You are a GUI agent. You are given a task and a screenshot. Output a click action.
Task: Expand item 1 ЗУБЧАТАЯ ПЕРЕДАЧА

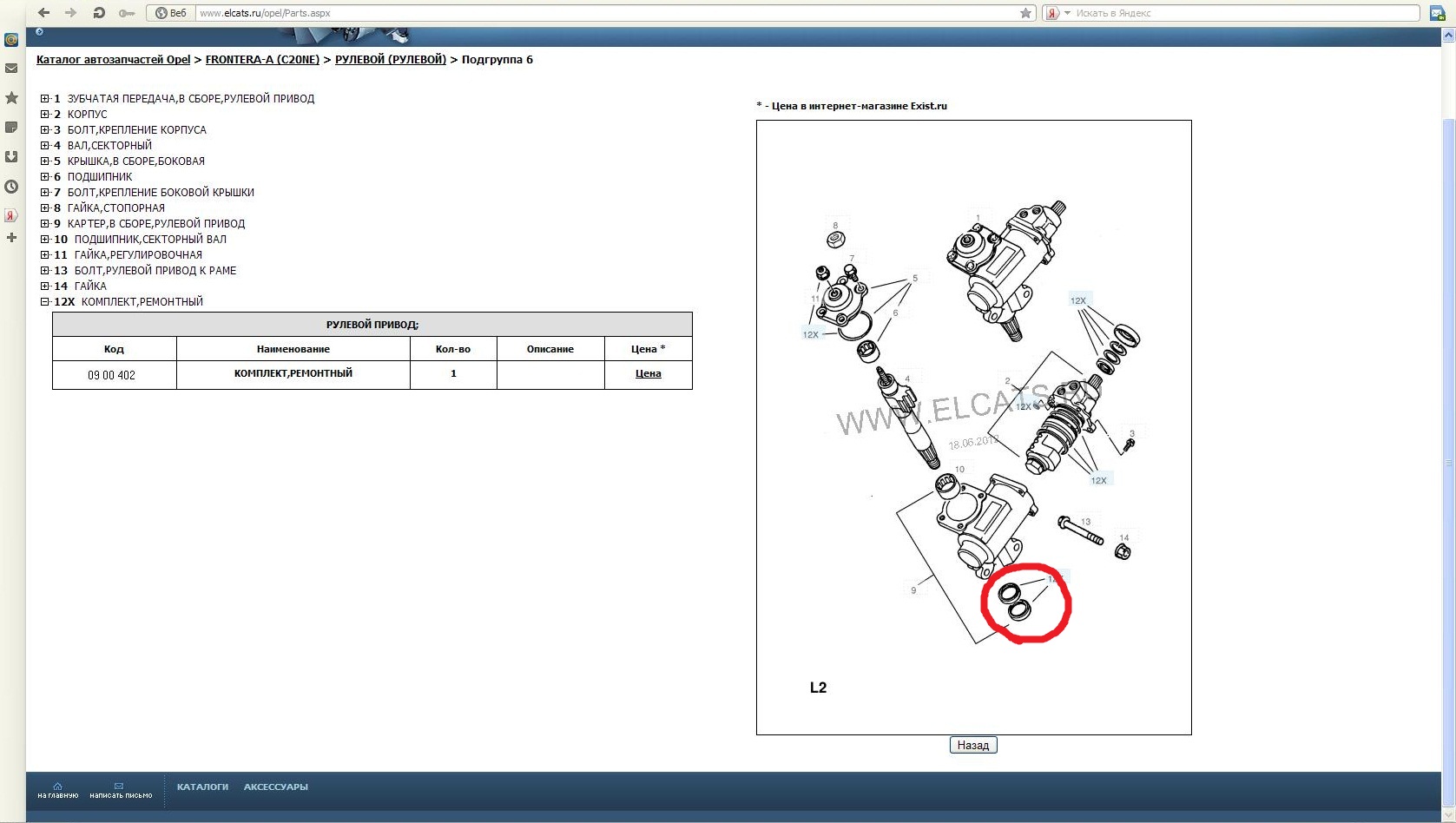45,99
